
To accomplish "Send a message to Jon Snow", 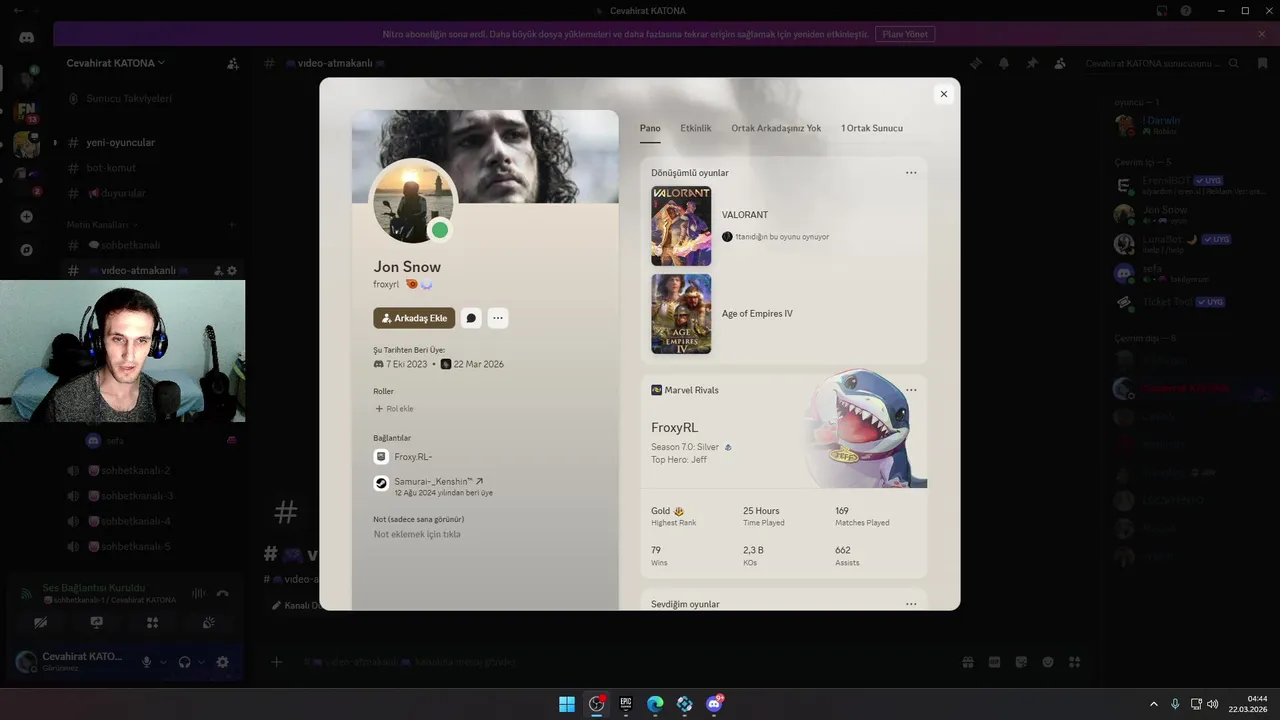I will pos(471,318).
